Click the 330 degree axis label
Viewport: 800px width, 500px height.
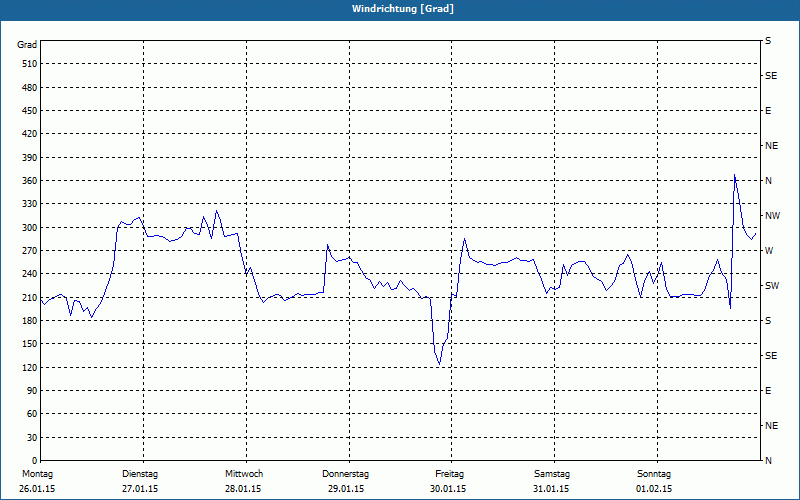click(x=30, y=204)
